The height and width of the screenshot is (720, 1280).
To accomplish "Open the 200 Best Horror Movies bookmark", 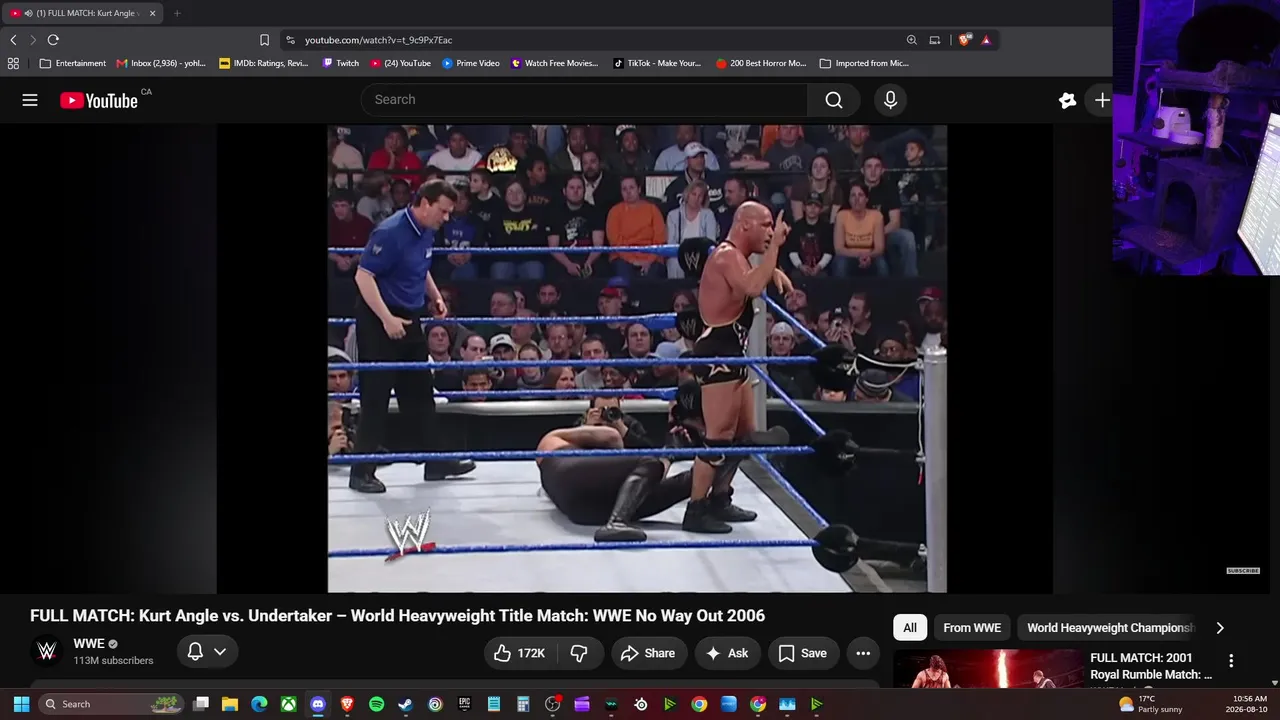I will (x=761, y=63).
